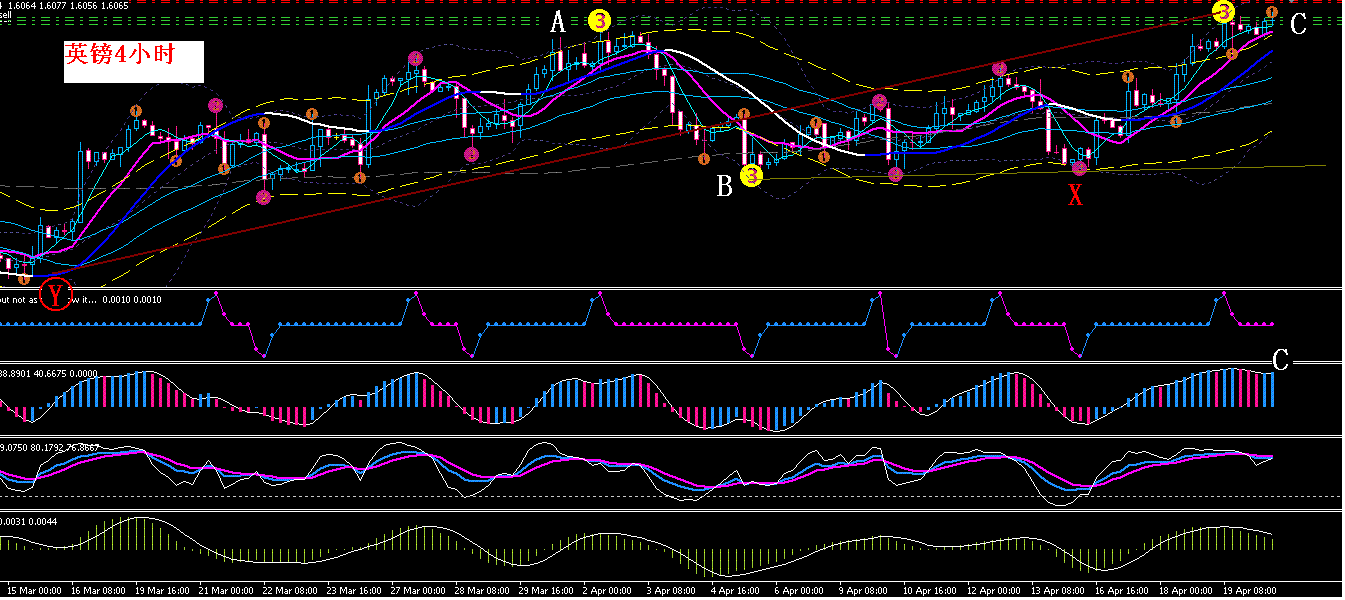Viewport: 1345px width, 600px height.
Task: Select the 2 Apr 00:00 date label
Action: click(608, 590)
